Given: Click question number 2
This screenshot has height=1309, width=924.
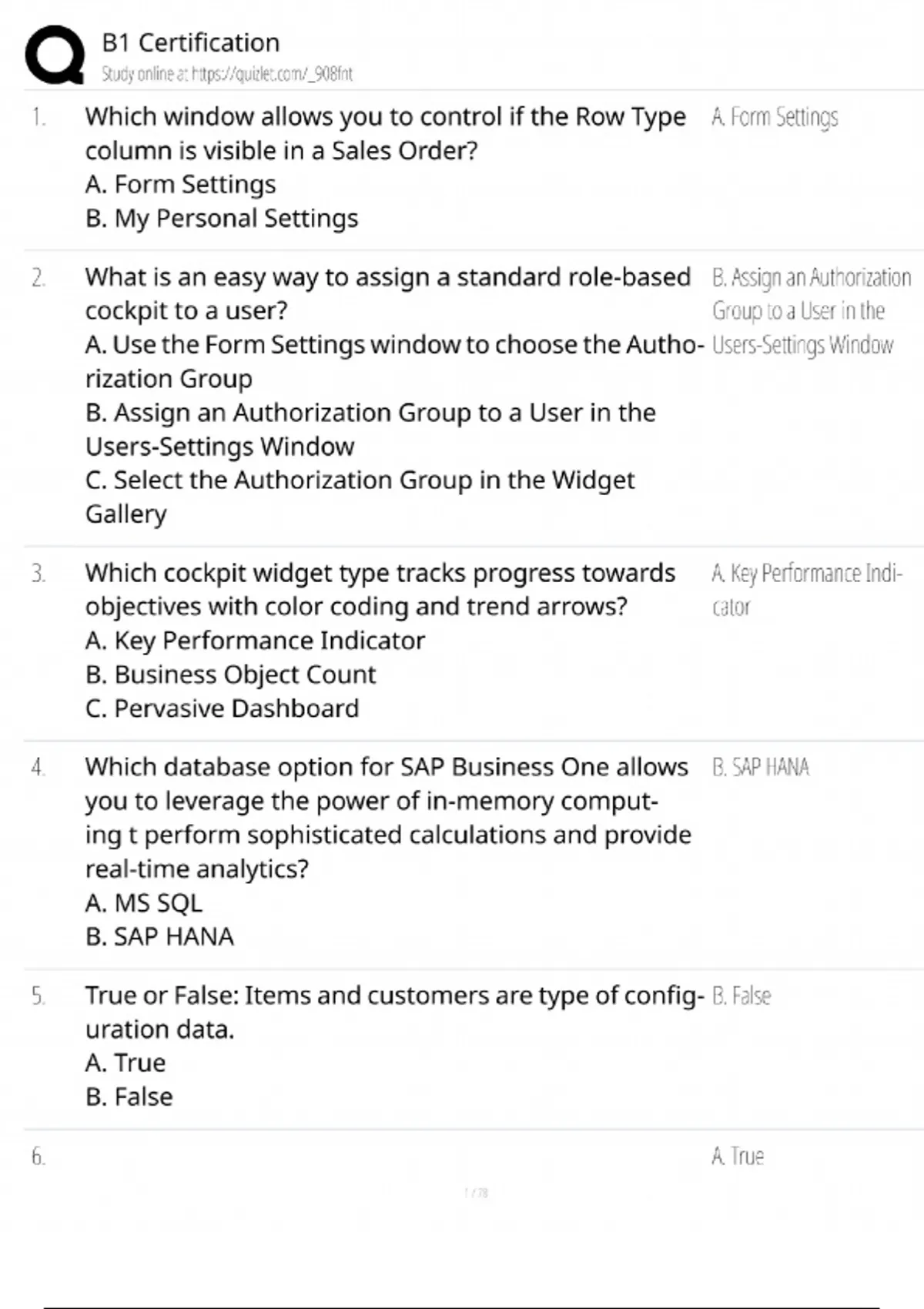Looking at the screenshot, I should click(38, 277).
